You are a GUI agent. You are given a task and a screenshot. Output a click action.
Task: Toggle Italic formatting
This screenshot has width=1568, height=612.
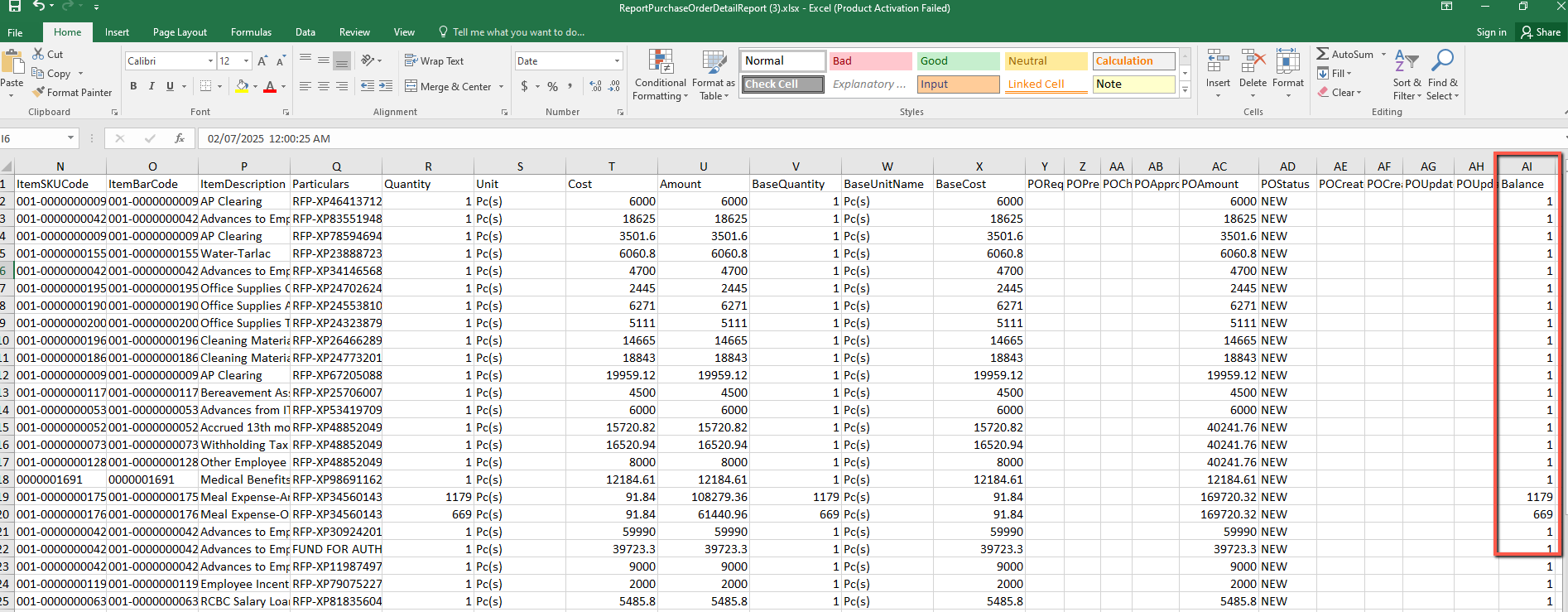click(x=152, y=86)
